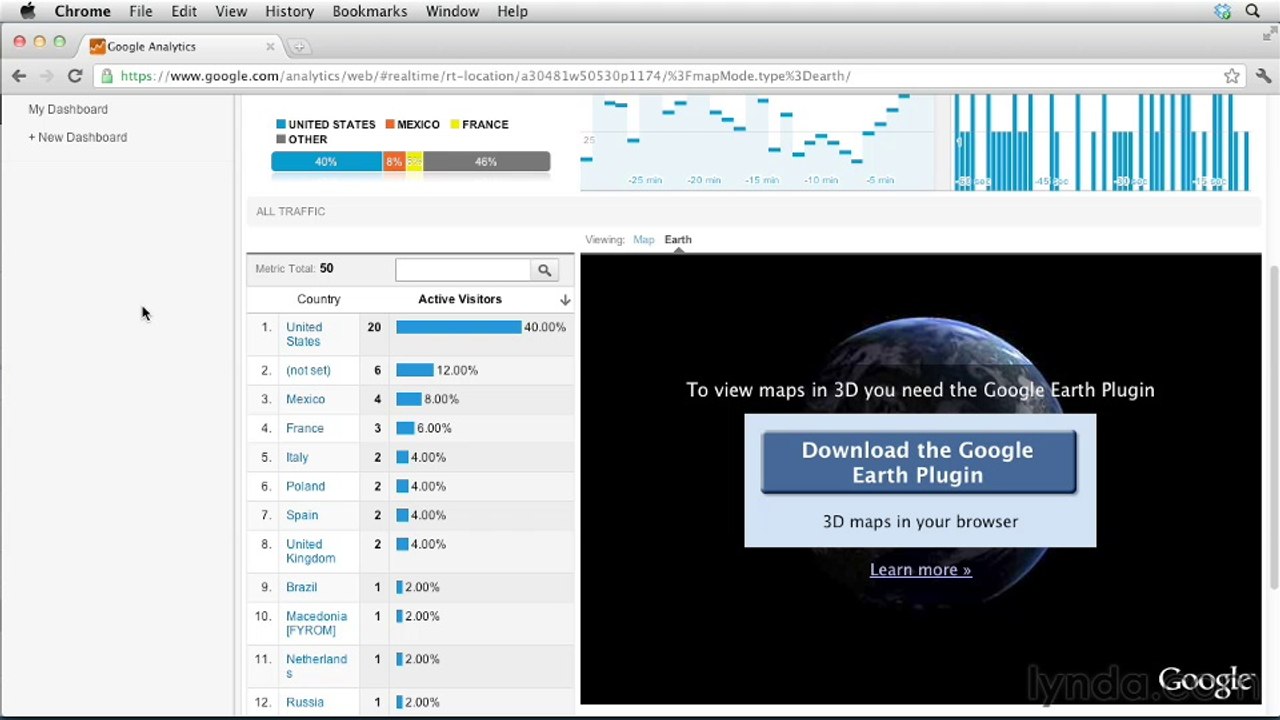Screen dimensions: 1280x720
Task: Click in the country table search field
Action: [x=463, y=270]
